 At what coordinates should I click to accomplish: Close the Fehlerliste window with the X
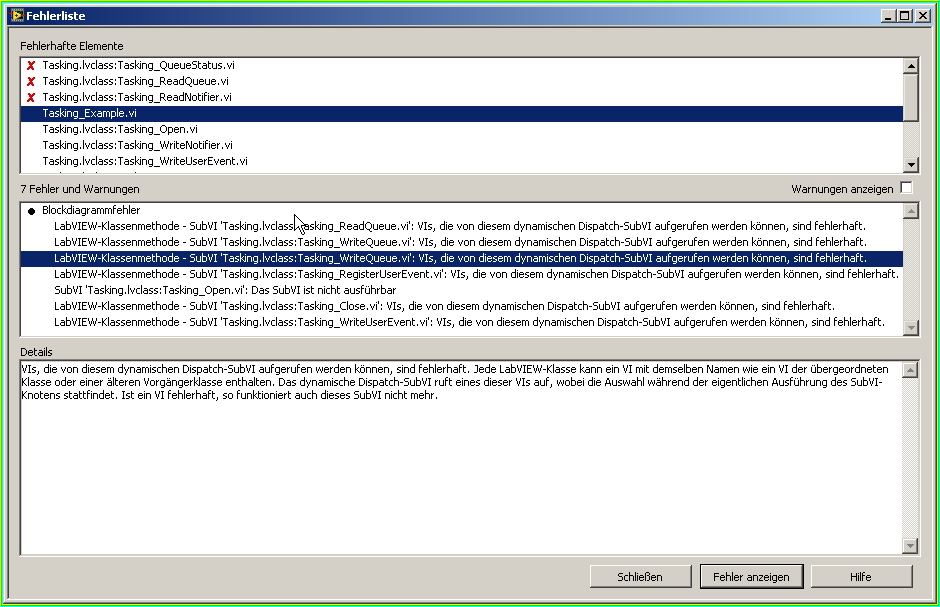tap(923, 16)
